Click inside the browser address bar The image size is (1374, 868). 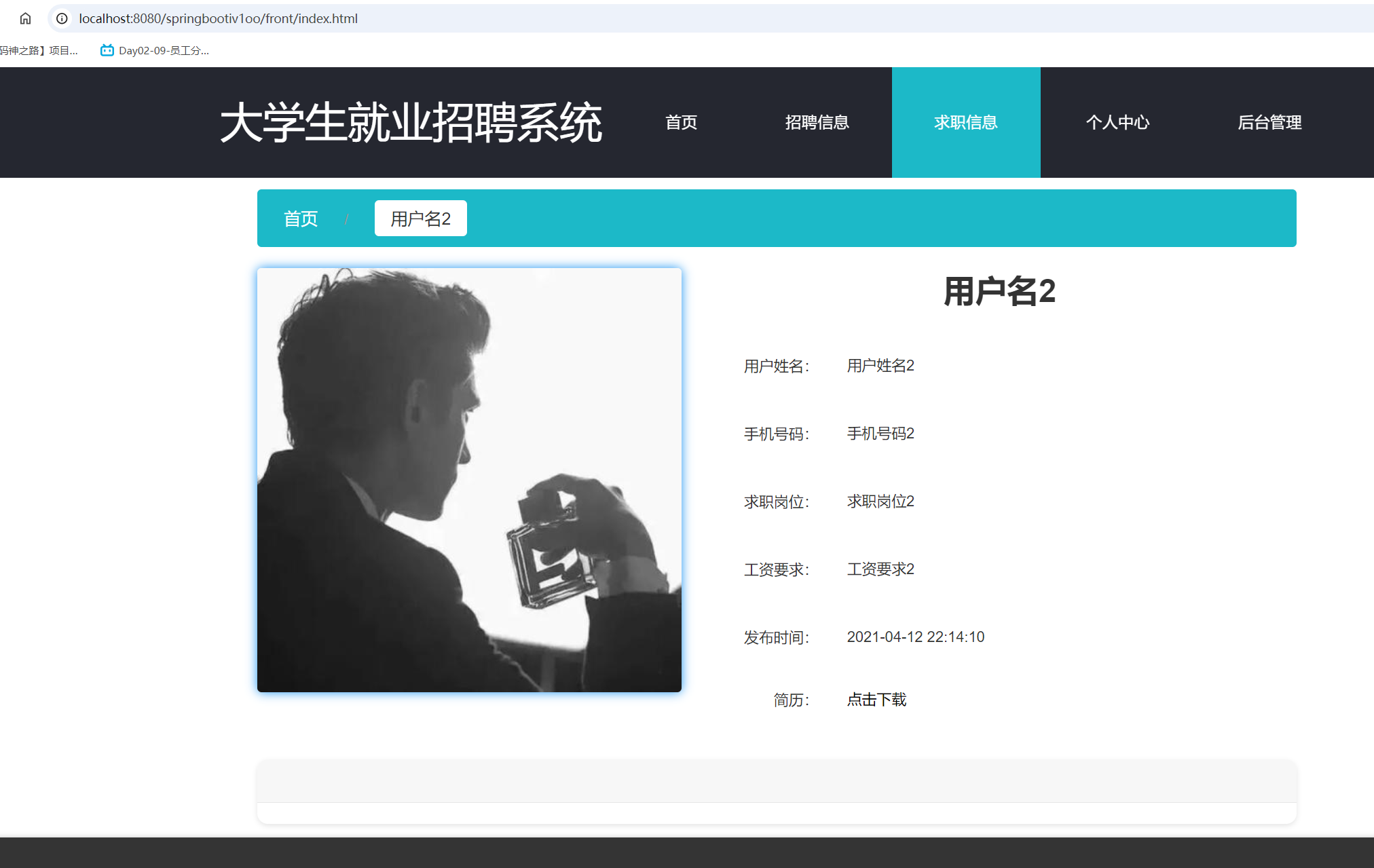coord(407,18)
